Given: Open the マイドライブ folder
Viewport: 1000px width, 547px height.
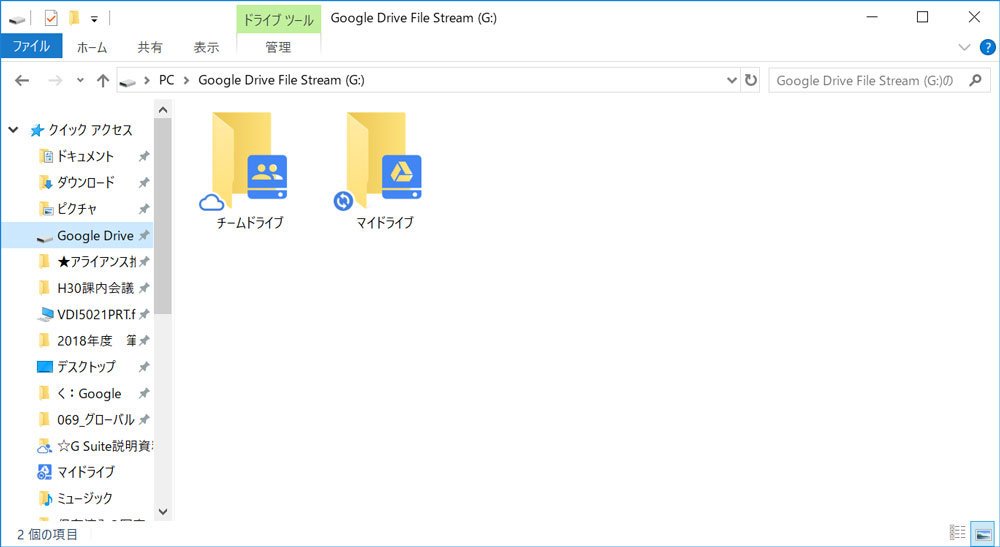Looking at the screenshot, I should 384,170.
